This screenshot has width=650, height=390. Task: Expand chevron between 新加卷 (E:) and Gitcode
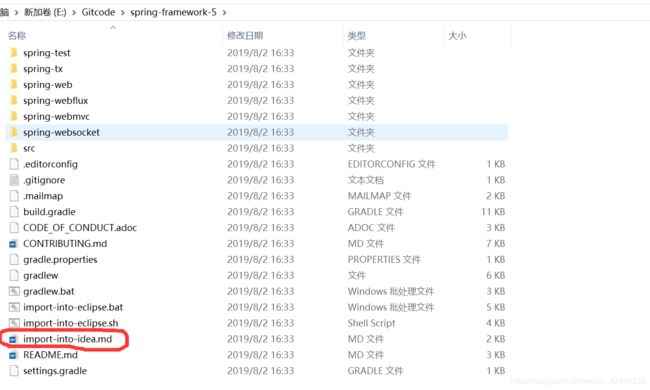[x=74, y=12]
